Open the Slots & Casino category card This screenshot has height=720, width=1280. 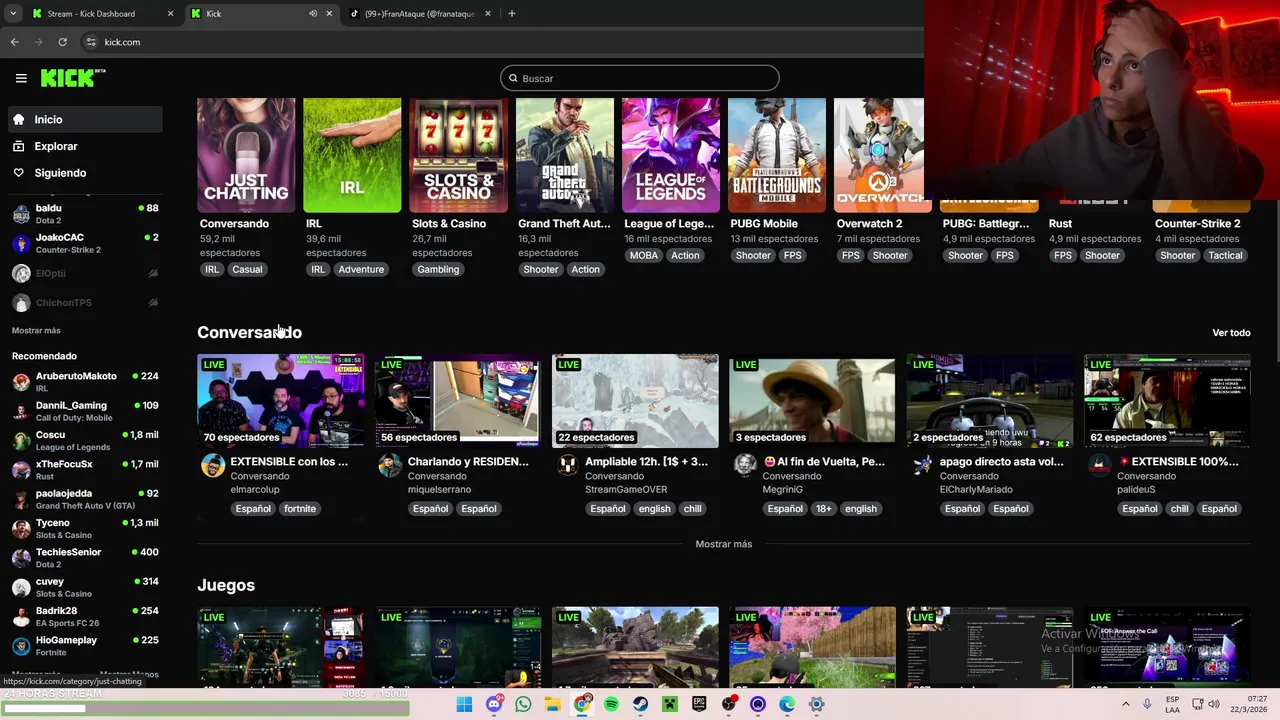point(458,155)
